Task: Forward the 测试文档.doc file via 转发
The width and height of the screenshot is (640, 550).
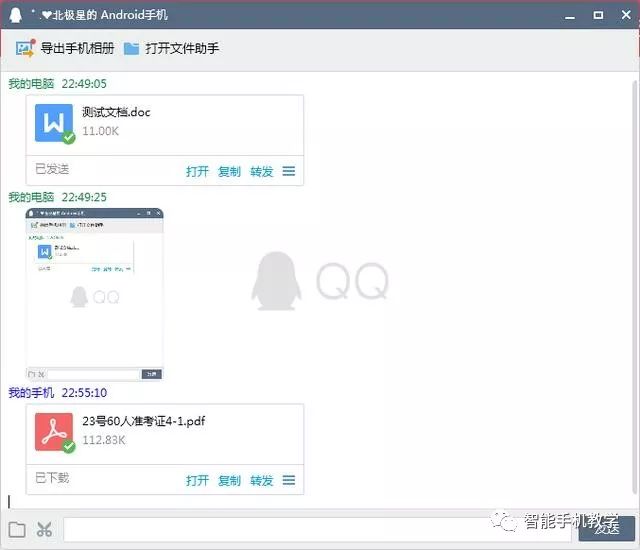Action: tap(262, 171)
